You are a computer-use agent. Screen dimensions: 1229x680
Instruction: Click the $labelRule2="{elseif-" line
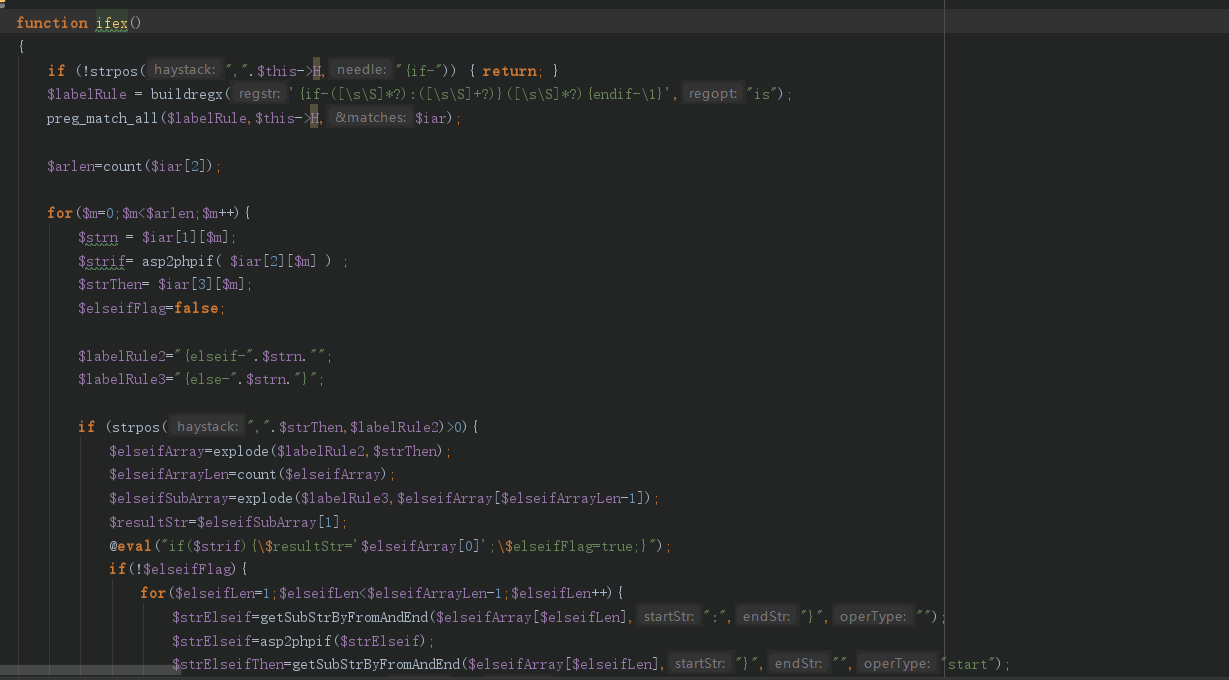pos(205,356)
